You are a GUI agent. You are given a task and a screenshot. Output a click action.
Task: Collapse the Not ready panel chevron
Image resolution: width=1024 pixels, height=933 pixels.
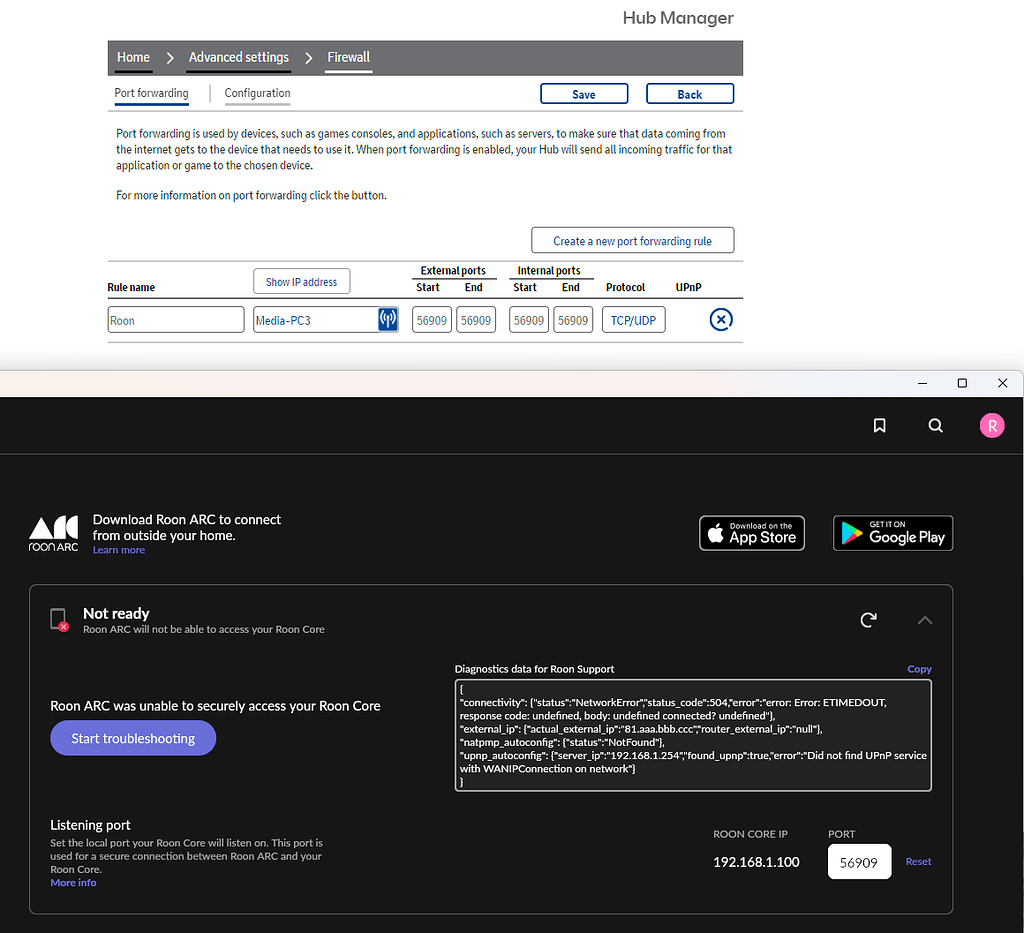point(924,620)
